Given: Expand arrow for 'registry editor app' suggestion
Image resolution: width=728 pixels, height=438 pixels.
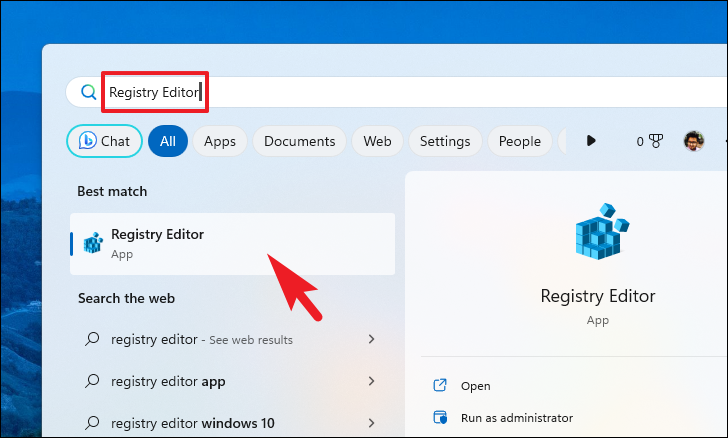Looking at the screenshot, I should click(x=371, y=381).
